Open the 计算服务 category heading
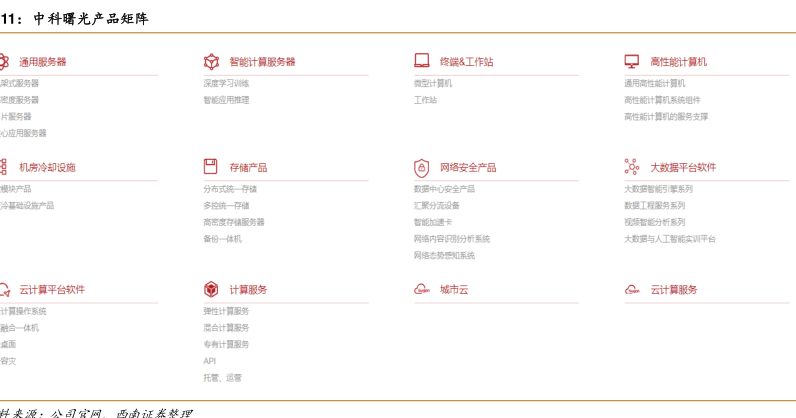Screen dimensions: 796x418 pos(248,290)
